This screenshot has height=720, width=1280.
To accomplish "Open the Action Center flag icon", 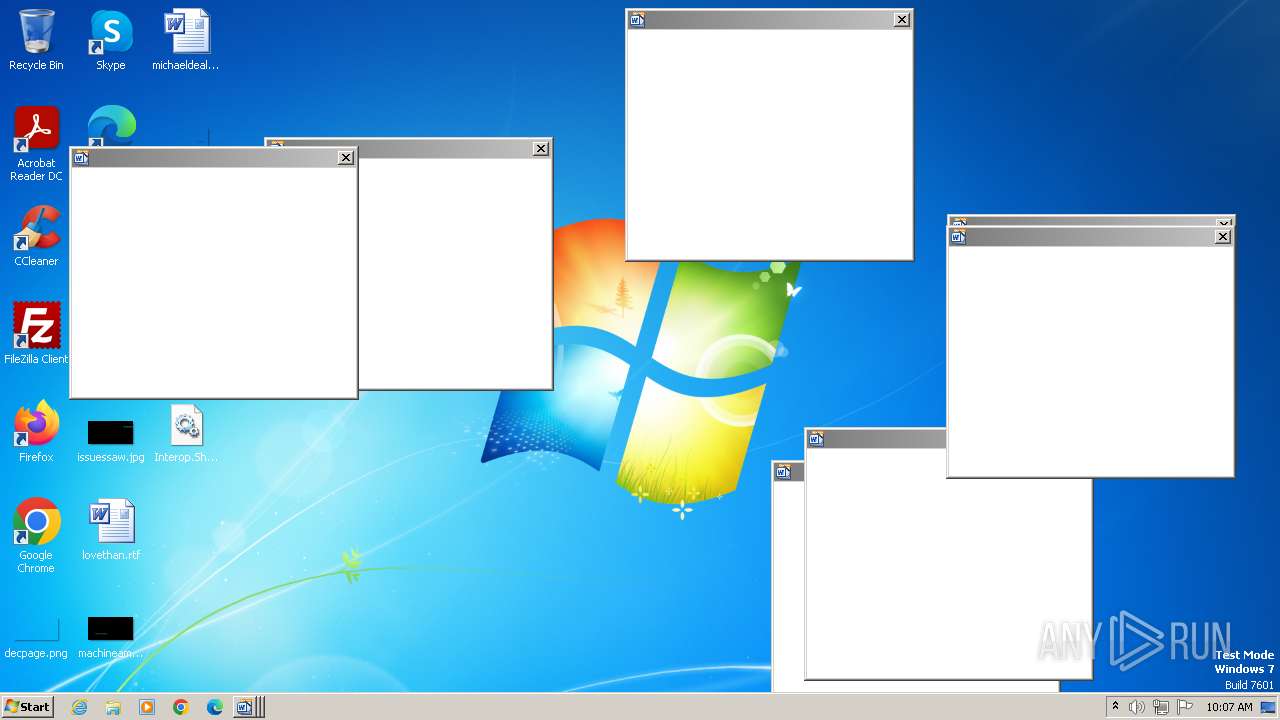I will (1185, 707).
